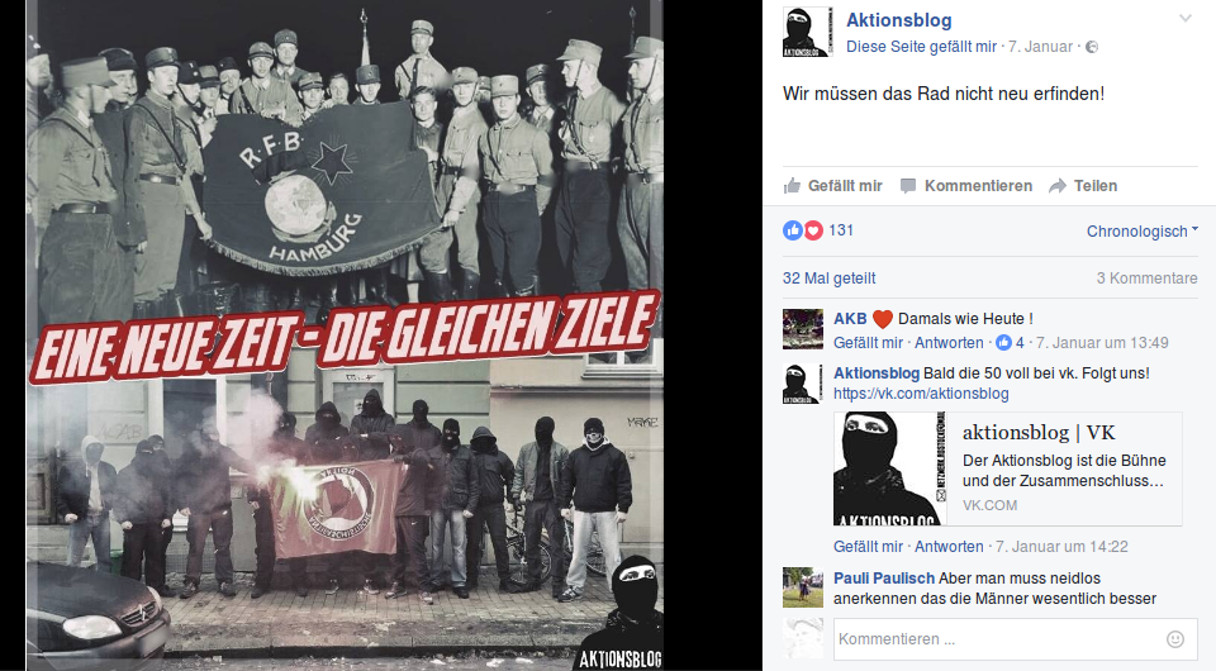Click the Aktionsblog page profile picture
The width and height of the screenshot is (1216, 671).
click(807, 32)
